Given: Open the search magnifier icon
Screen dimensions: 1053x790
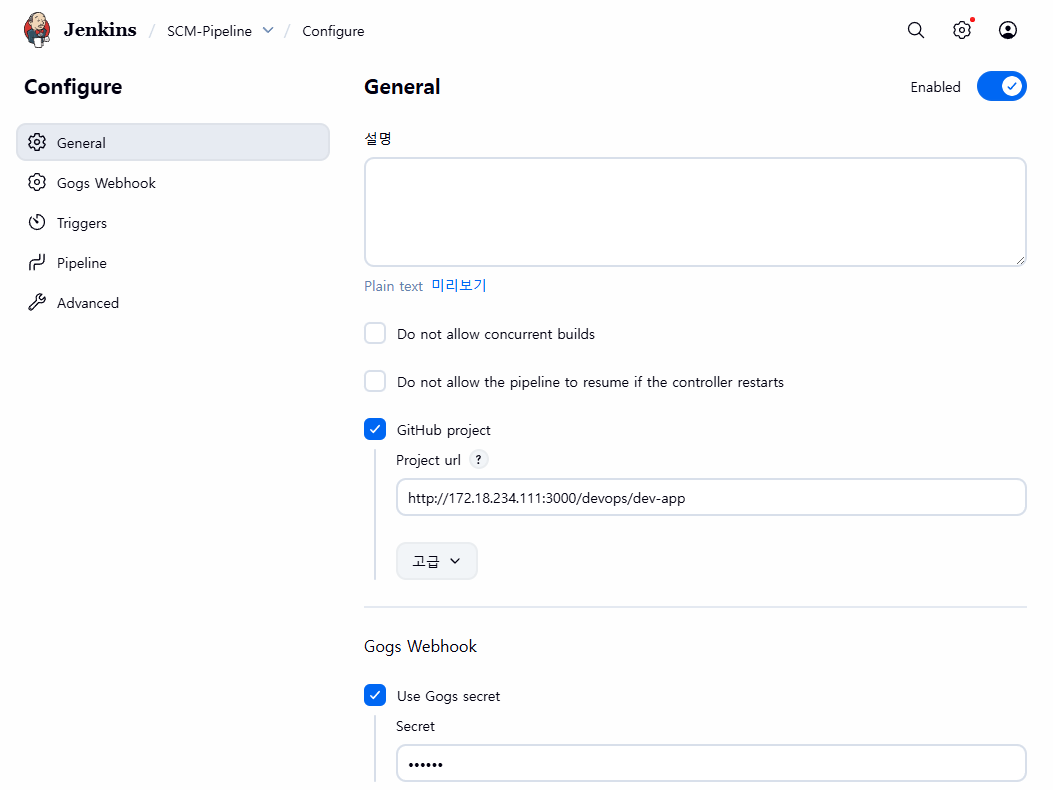Looking at the screenshot, I should pos(915,30).
